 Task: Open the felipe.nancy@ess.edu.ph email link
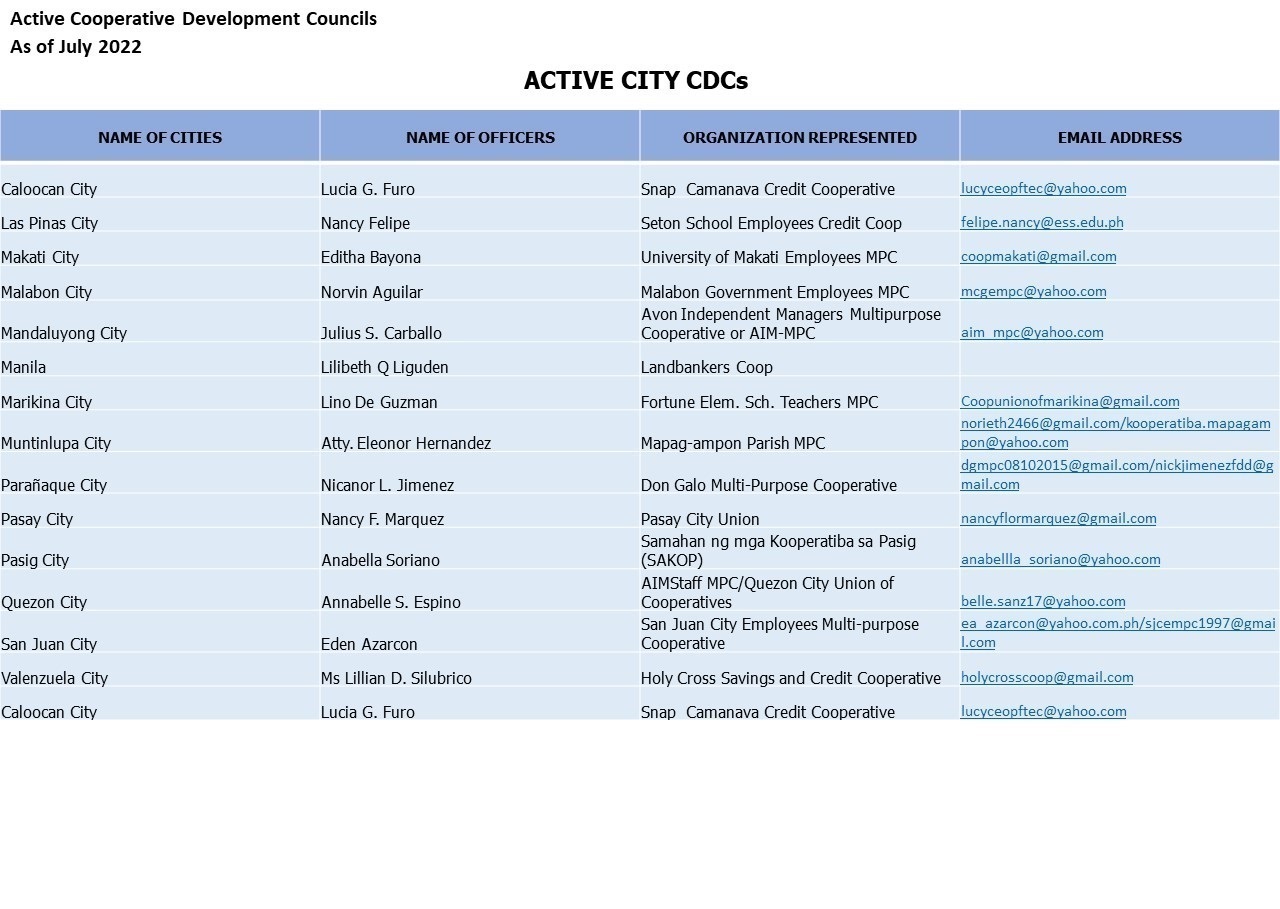[x=1042, y=222]
